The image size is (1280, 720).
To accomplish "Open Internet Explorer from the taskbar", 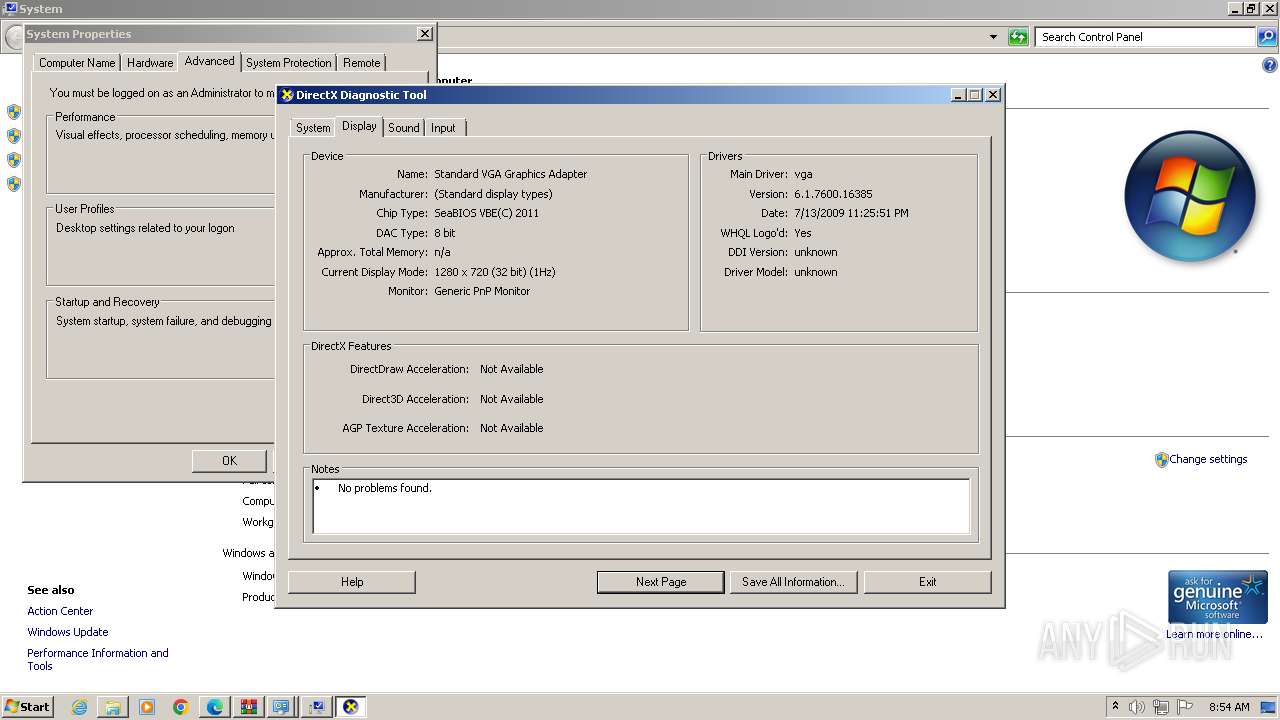I will [x=80, y=707].
